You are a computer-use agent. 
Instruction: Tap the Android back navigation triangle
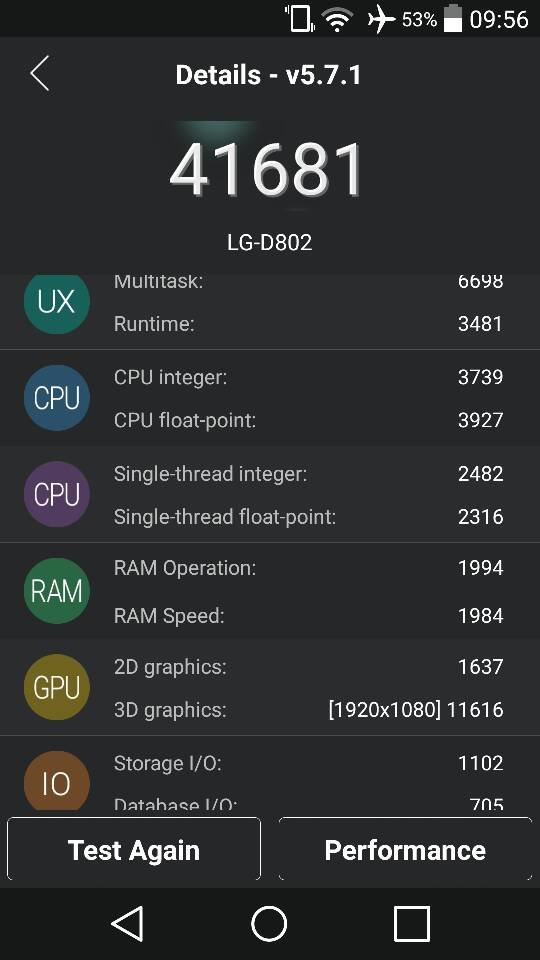(x=128, y=923)
